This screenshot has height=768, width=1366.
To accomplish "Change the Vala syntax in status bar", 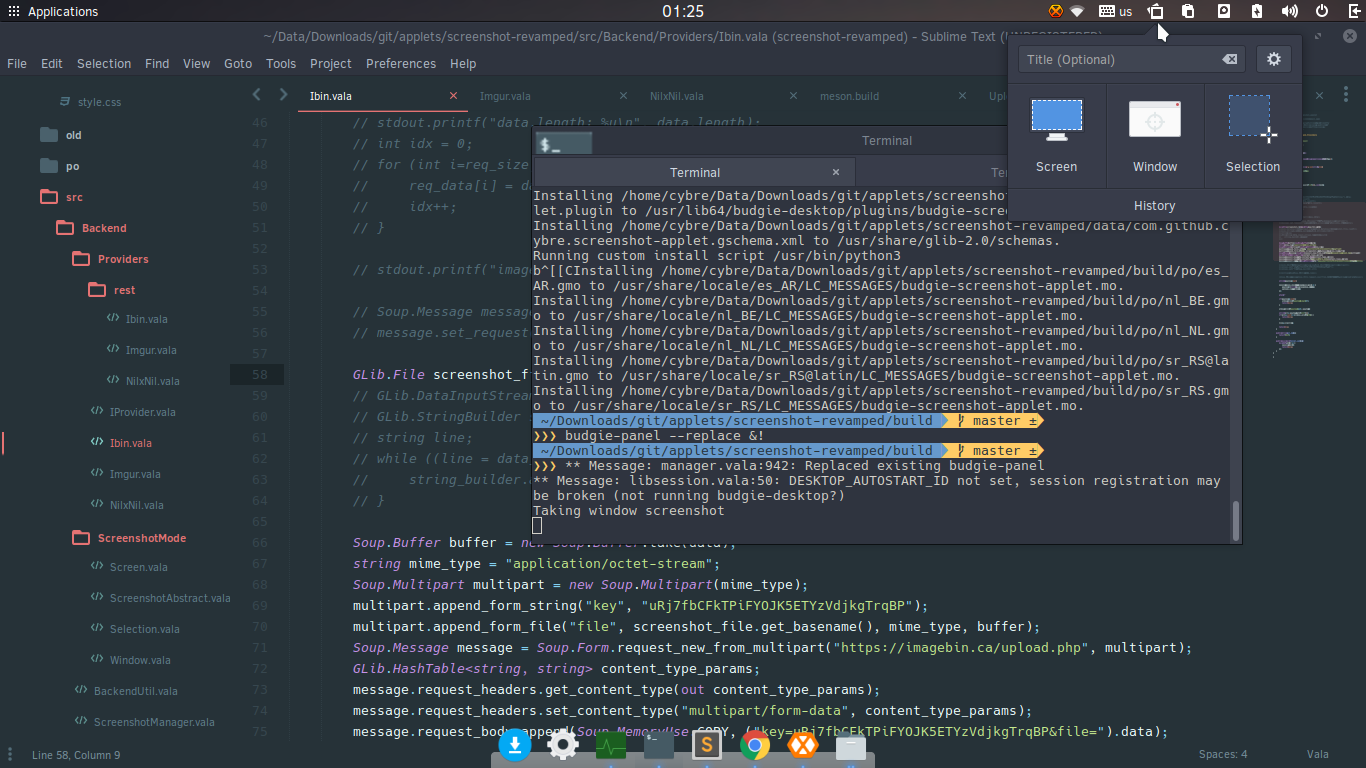I will point(1317,755).
